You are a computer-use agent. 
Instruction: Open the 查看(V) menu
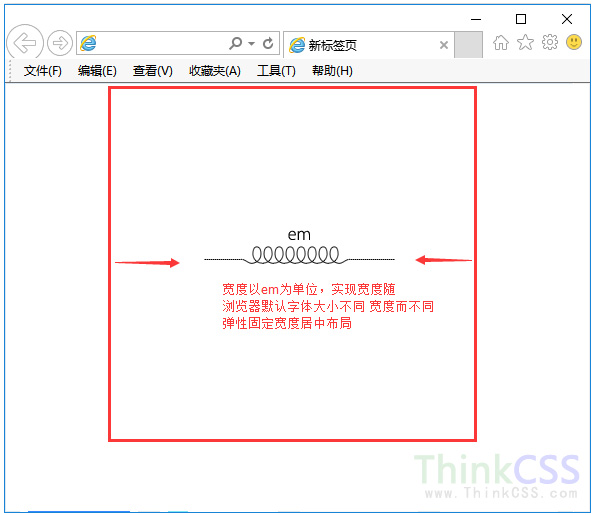coord(153,71)
